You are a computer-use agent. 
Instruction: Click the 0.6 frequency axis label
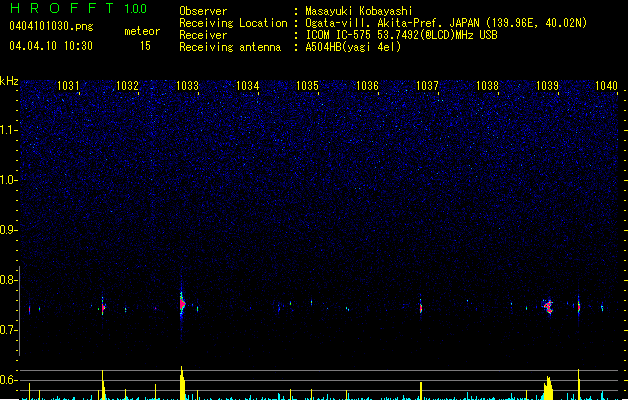pyautogui.click(x=9, y=380)
